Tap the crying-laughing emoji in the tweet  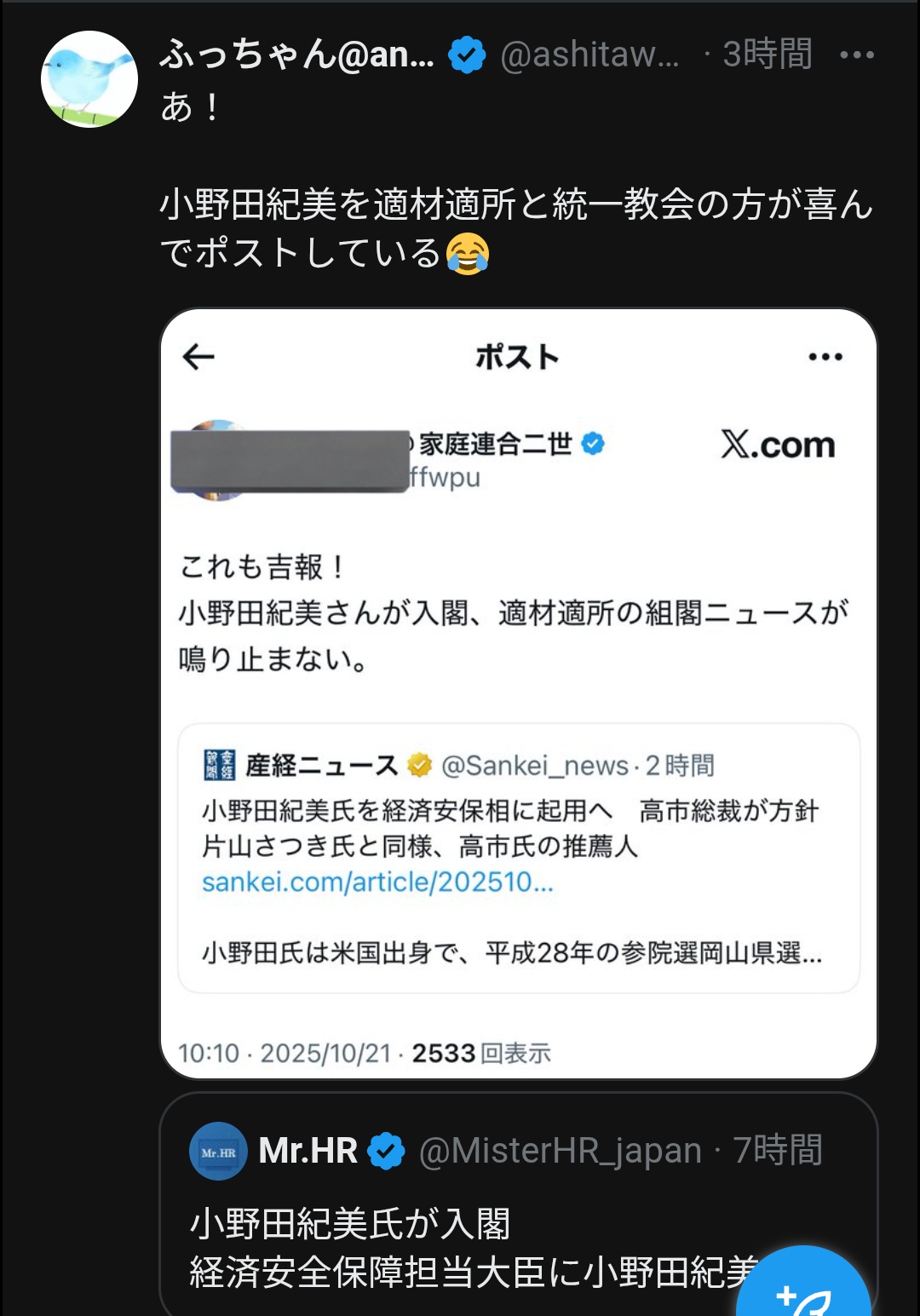468,254
